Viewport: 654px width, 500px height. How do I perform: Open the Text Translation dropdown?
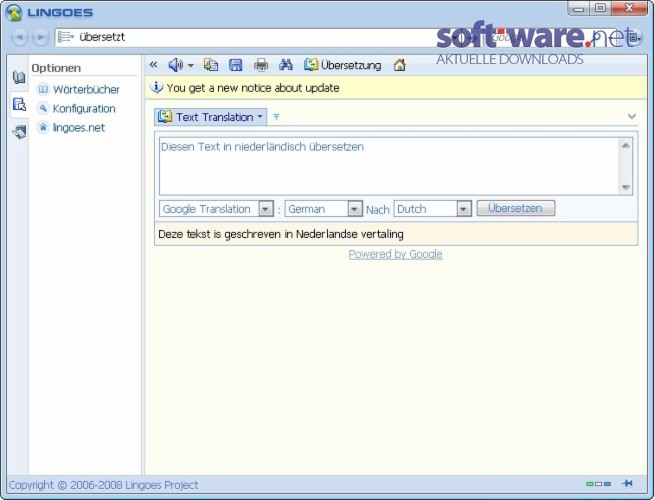[x=211, y=117]
